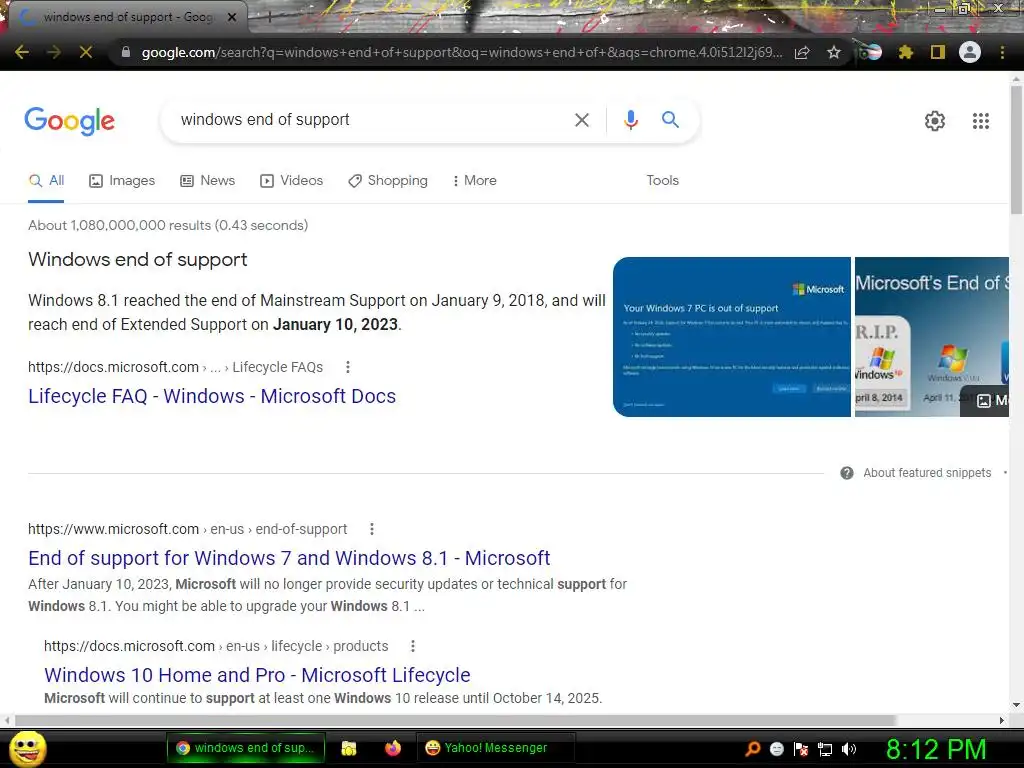The image size is (1024, 768).
Task: Close the windows end of support tab
Action: point(232,17)
